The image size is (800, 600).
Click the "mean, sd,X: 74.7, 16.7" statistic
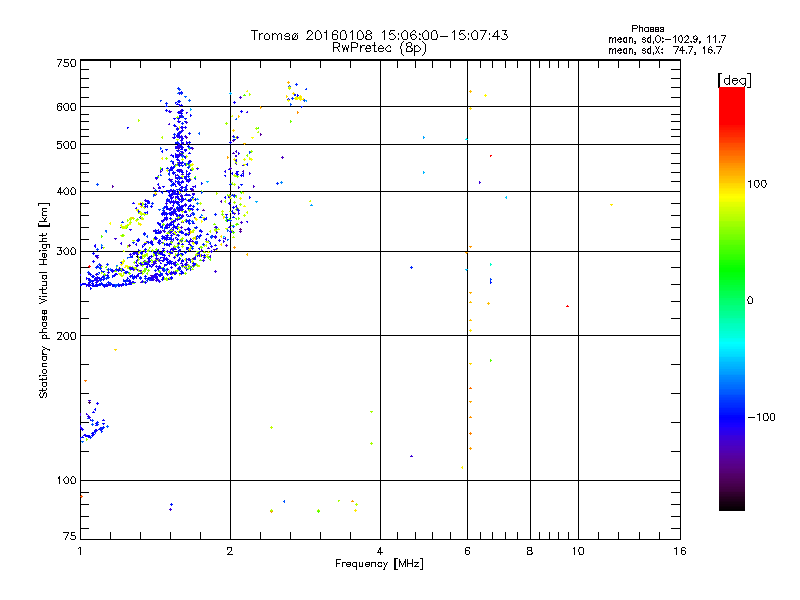[665, 50]
